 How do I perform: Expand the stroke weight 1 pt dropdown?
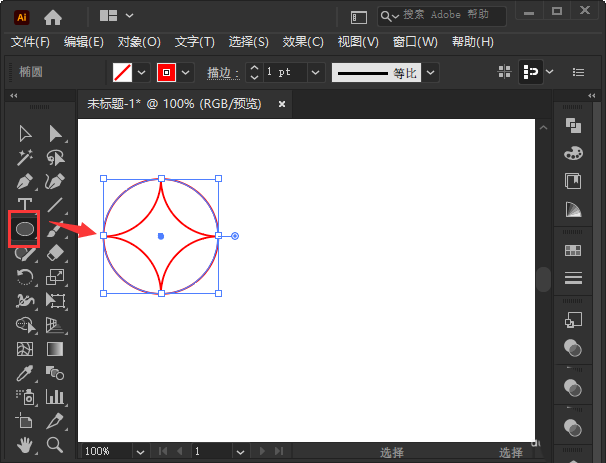(x=315, y=72)
